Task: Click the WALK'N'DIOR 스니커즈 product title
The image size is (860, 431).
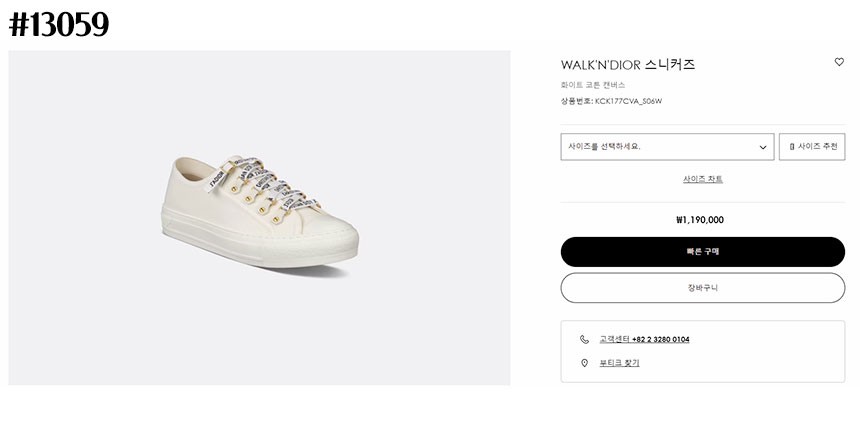Action: (x=627, y=65)
